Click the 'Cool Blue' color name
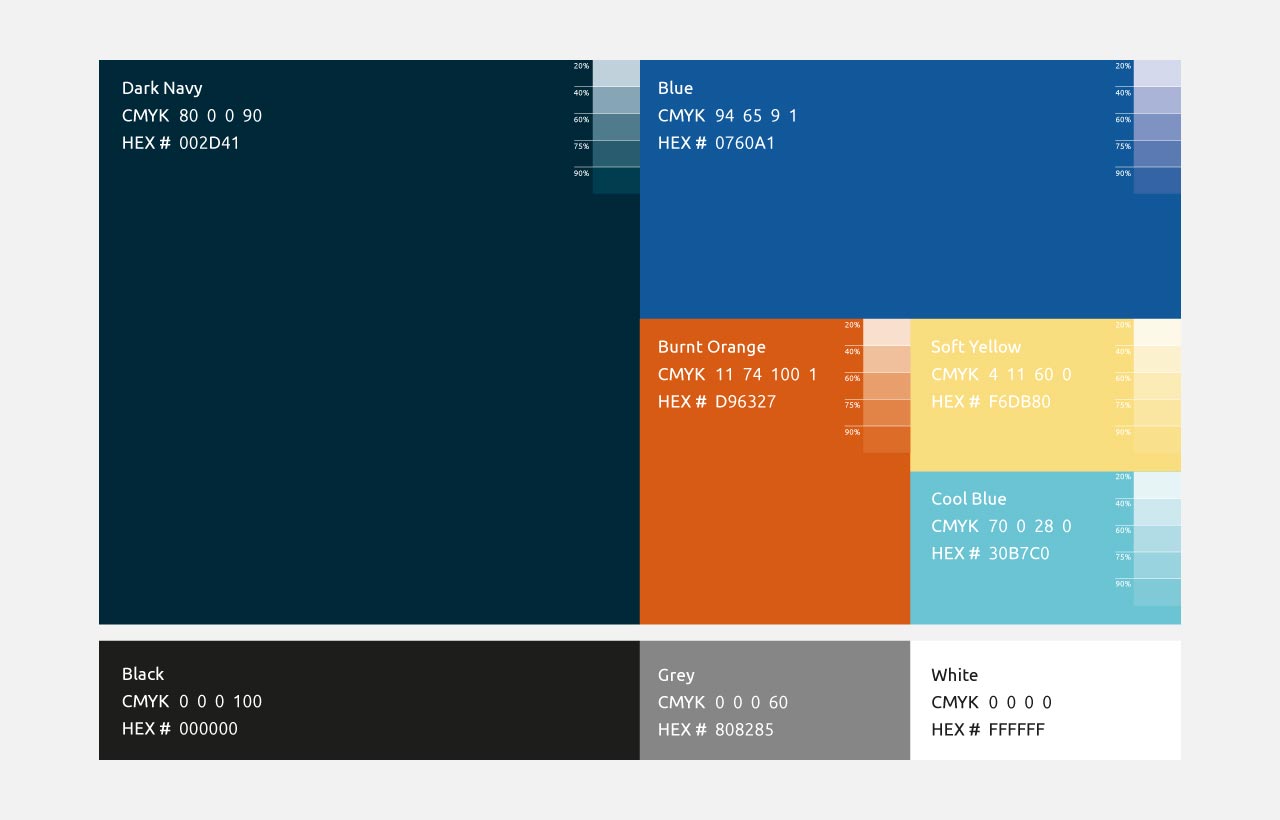This screenshot has height=820, width=1280. click(969, 499)
